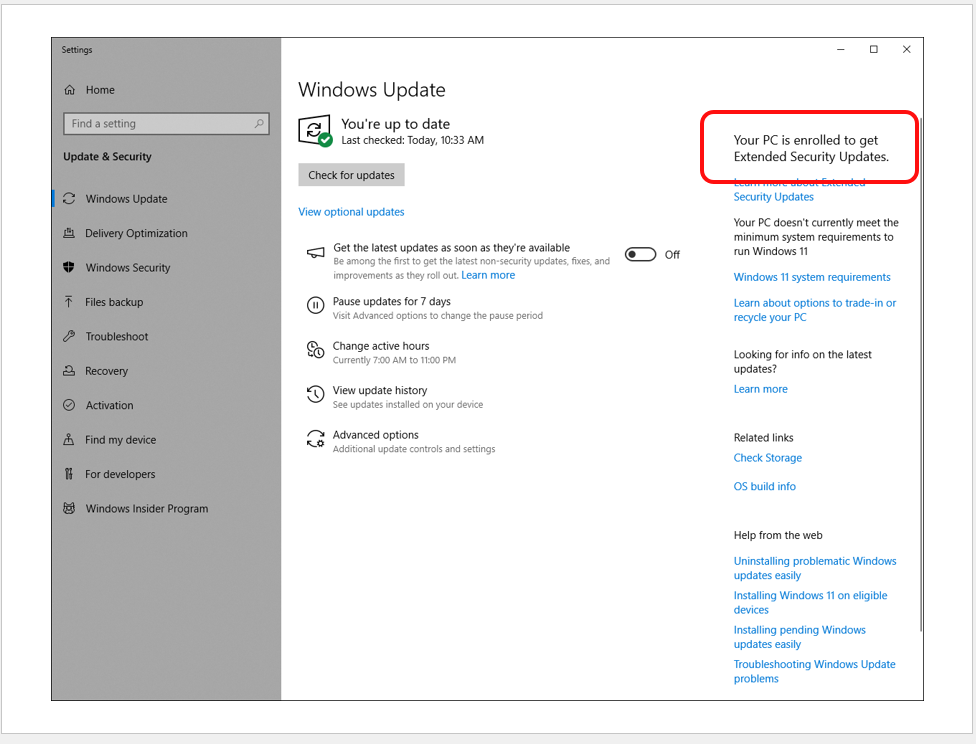Open Windows 11 system requirements link
Screen dimensions: 976x744
point(812,277)
